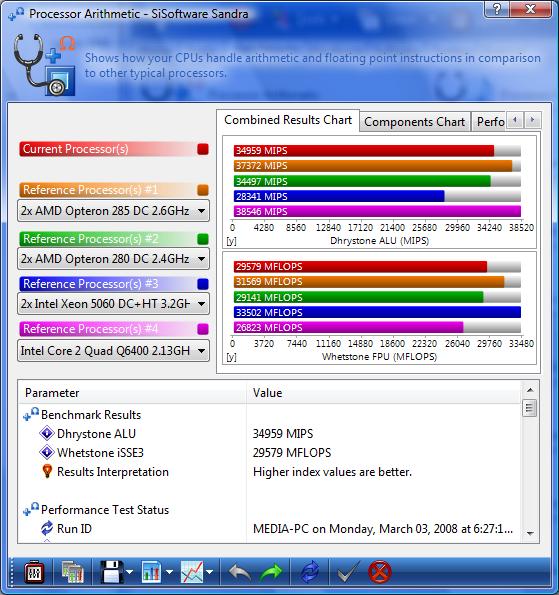The height and width of the screenshot is (595, 559).
Task: Click the Current Processor(s) label bar
Action: click(107, 149)
